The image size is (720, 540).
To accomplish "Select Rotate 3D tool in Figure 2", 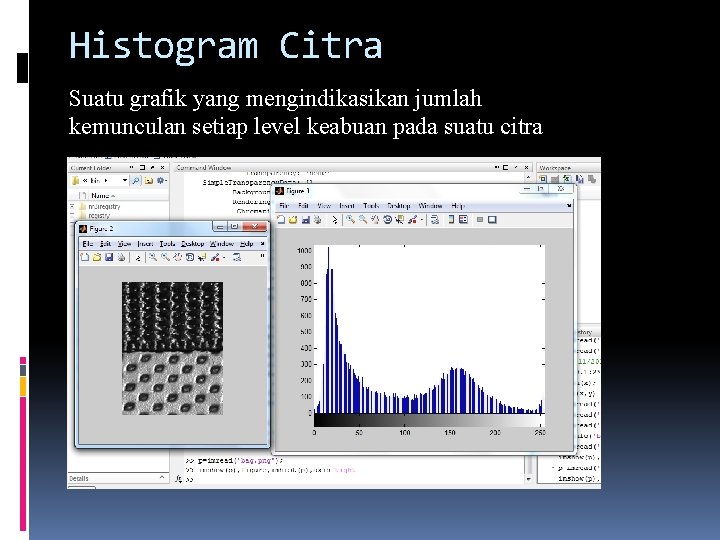I will (190, 258).
